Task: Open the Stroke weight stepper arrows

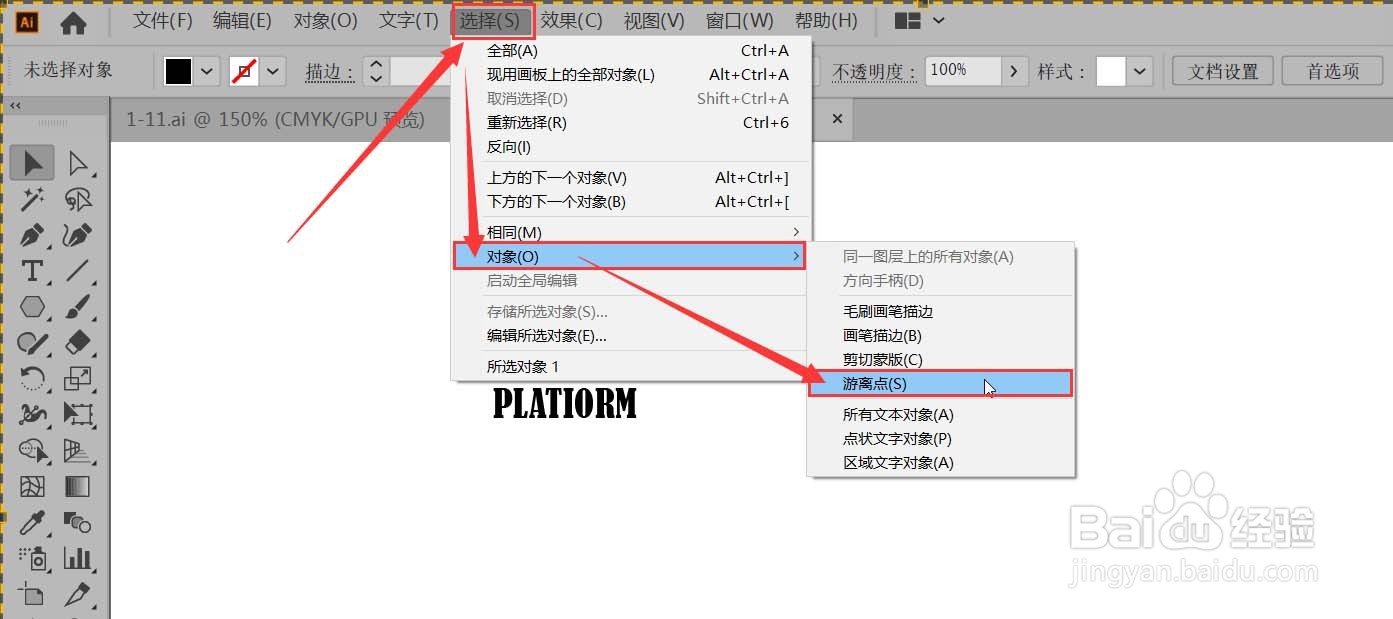Action: coord(375,71)
